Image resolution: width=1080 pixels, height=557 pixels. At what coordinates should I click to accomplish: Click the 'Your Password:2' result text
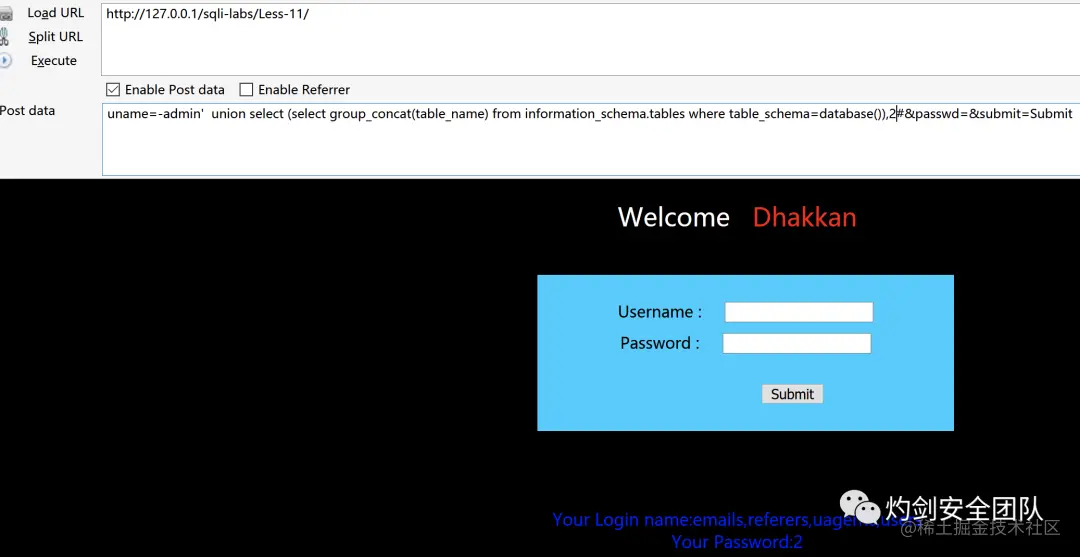(737, 542)
